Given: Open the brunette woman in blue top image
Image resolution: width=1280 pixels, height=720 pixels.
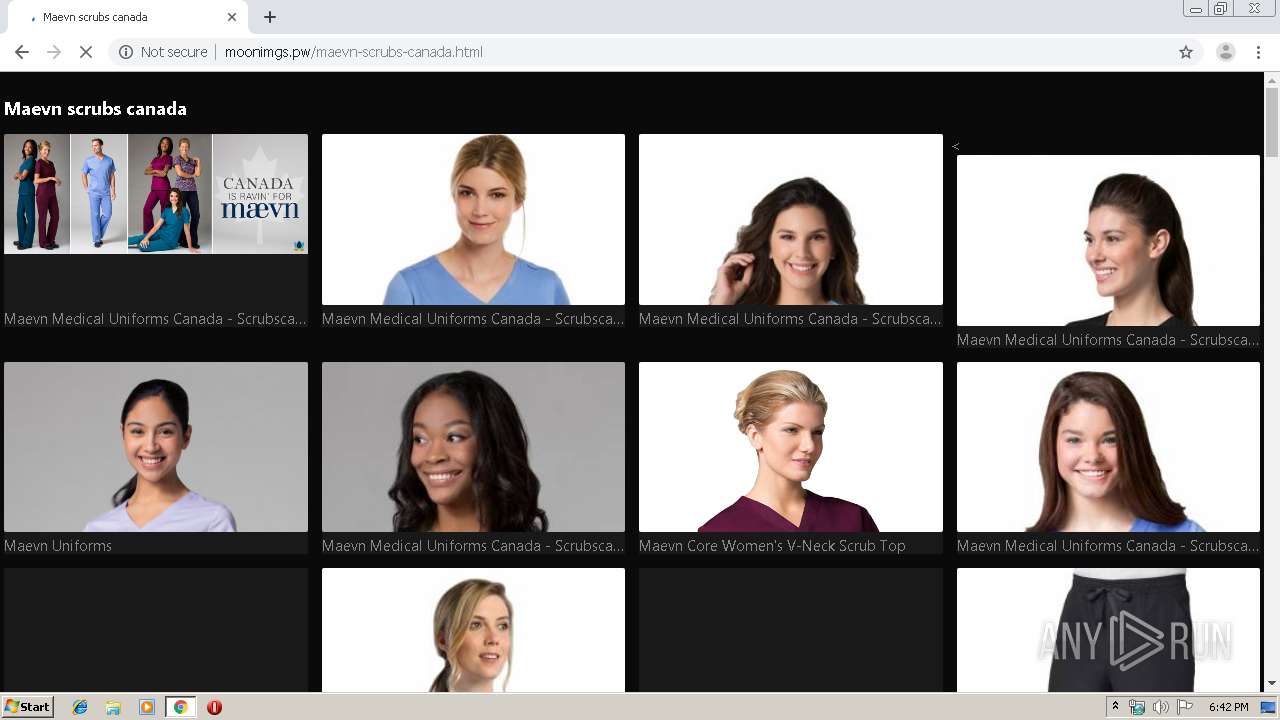Looking at the screenshot, I should click(x=1108, y=447).
